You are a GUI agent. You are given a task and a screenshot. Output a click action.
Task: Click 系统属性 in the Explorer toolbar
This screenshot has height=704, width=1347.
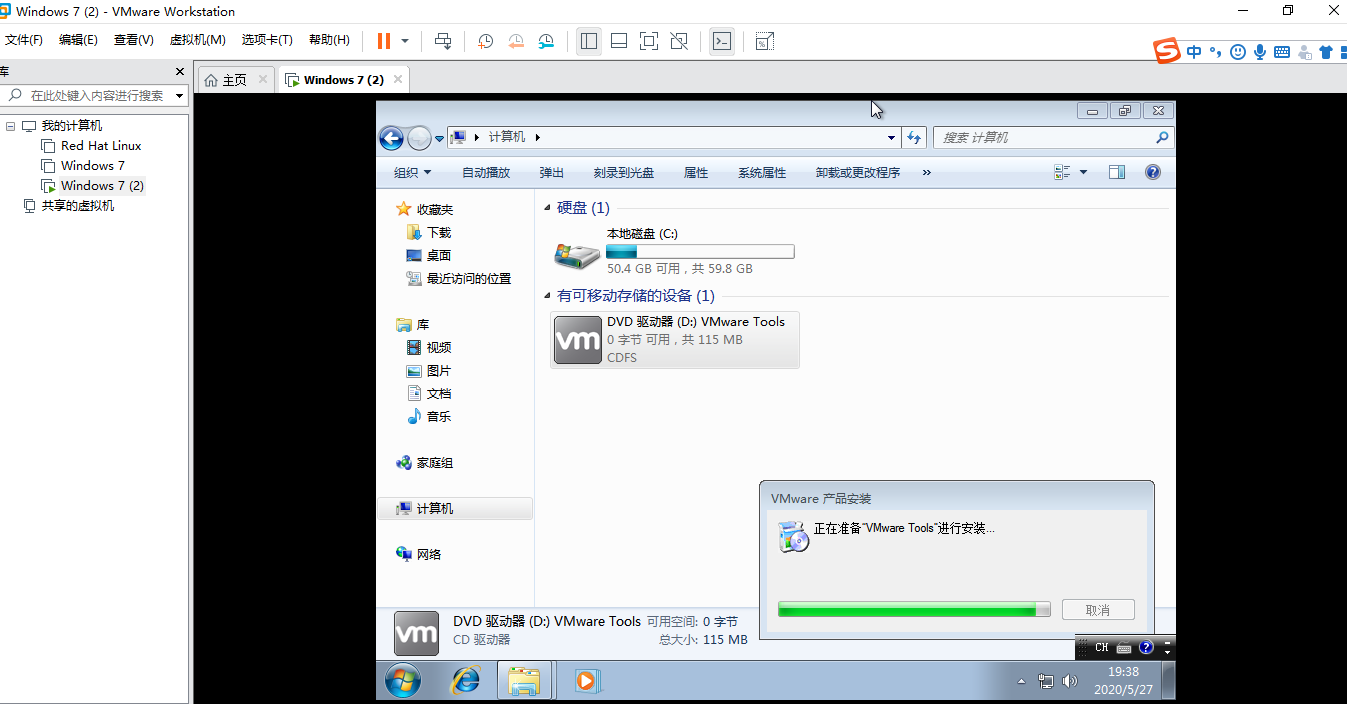(761, 172)
